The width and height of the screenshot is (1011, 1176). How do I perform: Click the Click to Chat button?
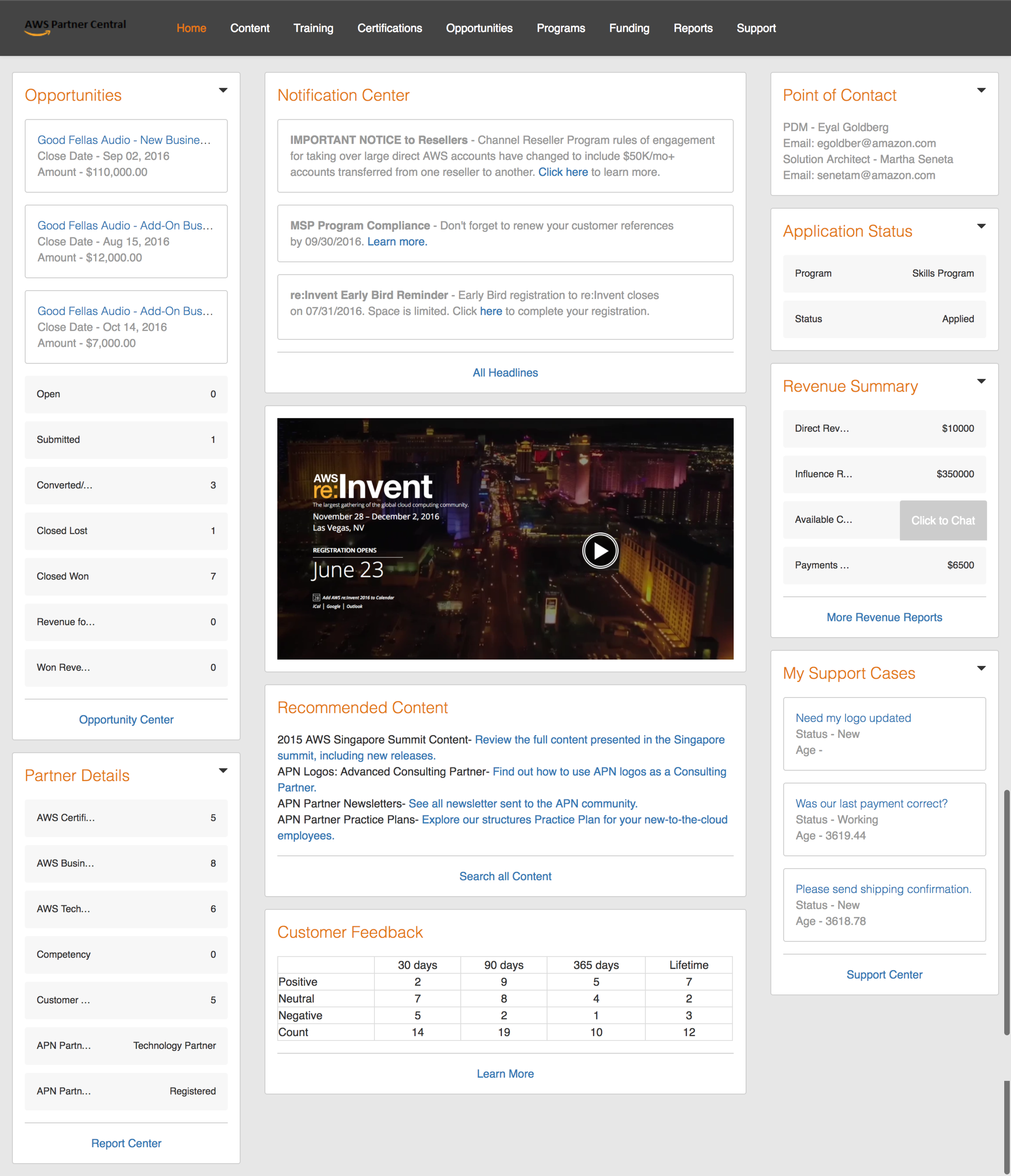tap(943, 521)
